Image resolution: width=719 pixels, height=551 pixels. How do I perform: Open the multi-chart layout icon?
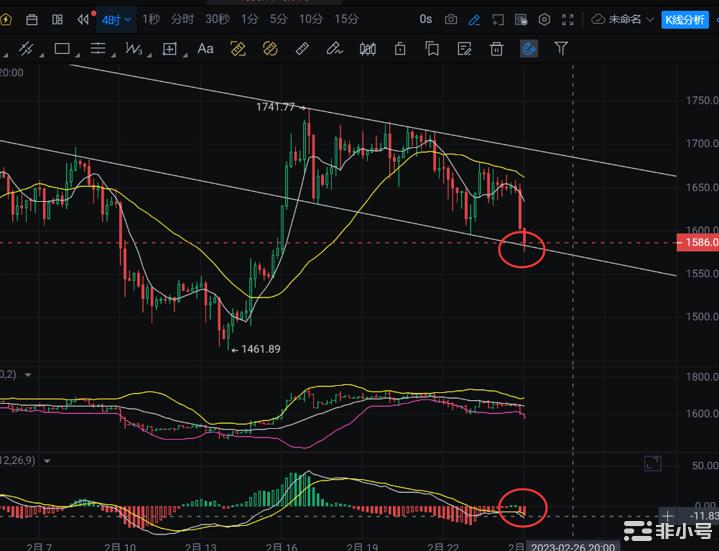57,19
